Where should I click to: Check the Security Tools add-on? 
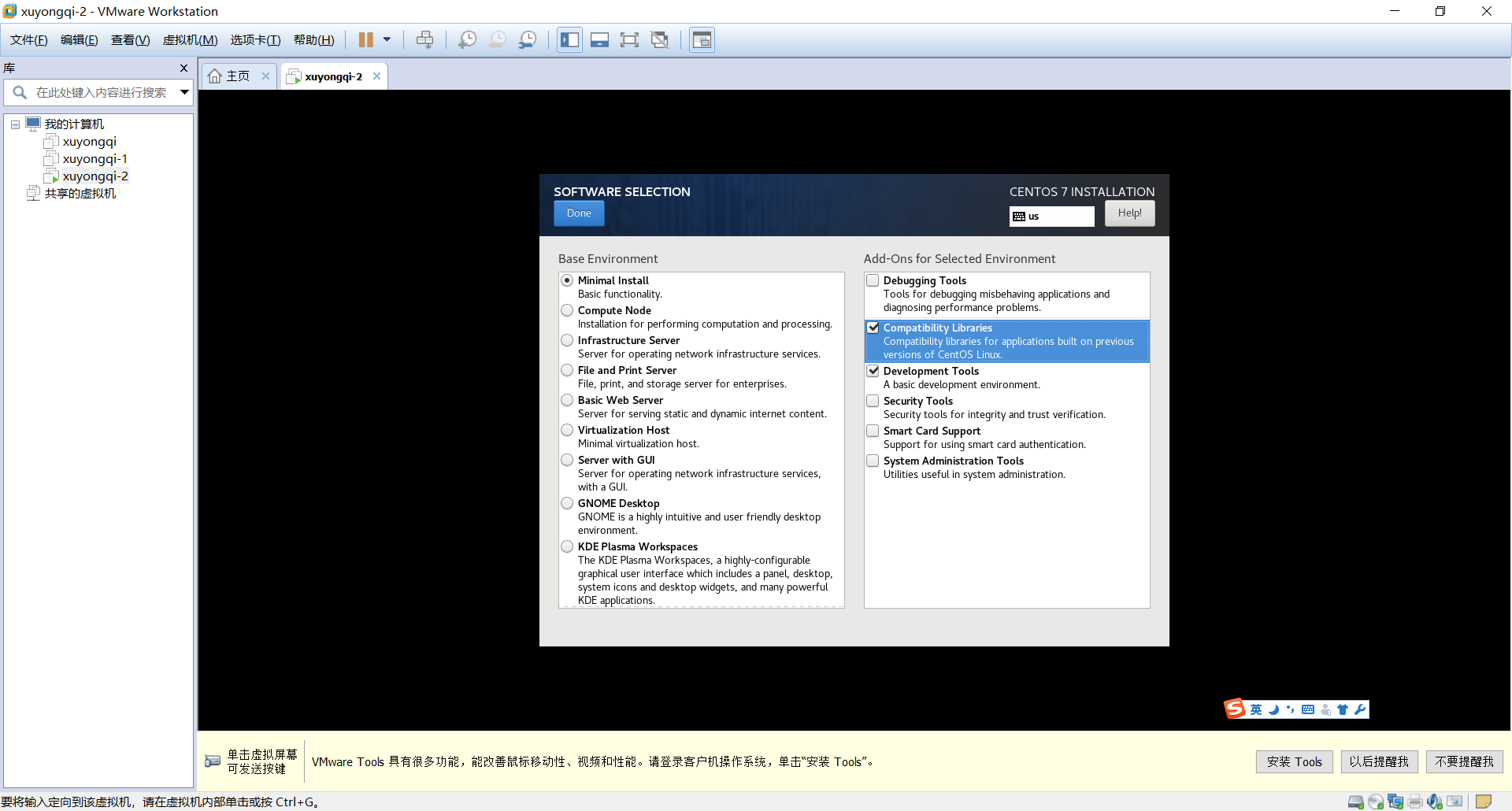873,401
